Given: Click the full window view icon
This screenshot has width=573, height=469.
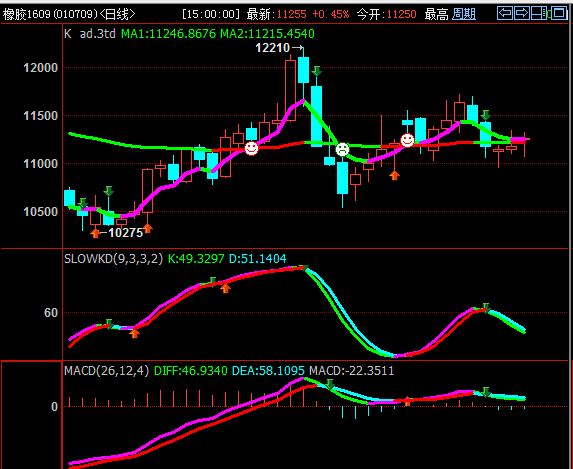Looking at the screenshot, I should (x=559, y=13).
